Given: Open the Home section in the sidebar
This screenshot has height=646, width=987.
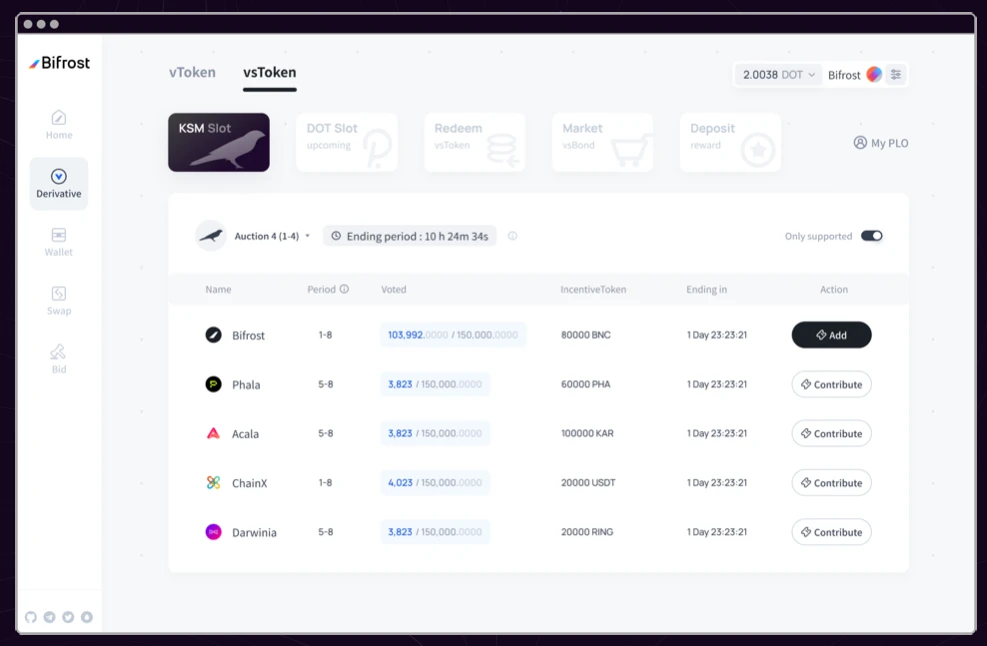Looking at the screenshot, I should pyautogui.click(x=59, y=125).
